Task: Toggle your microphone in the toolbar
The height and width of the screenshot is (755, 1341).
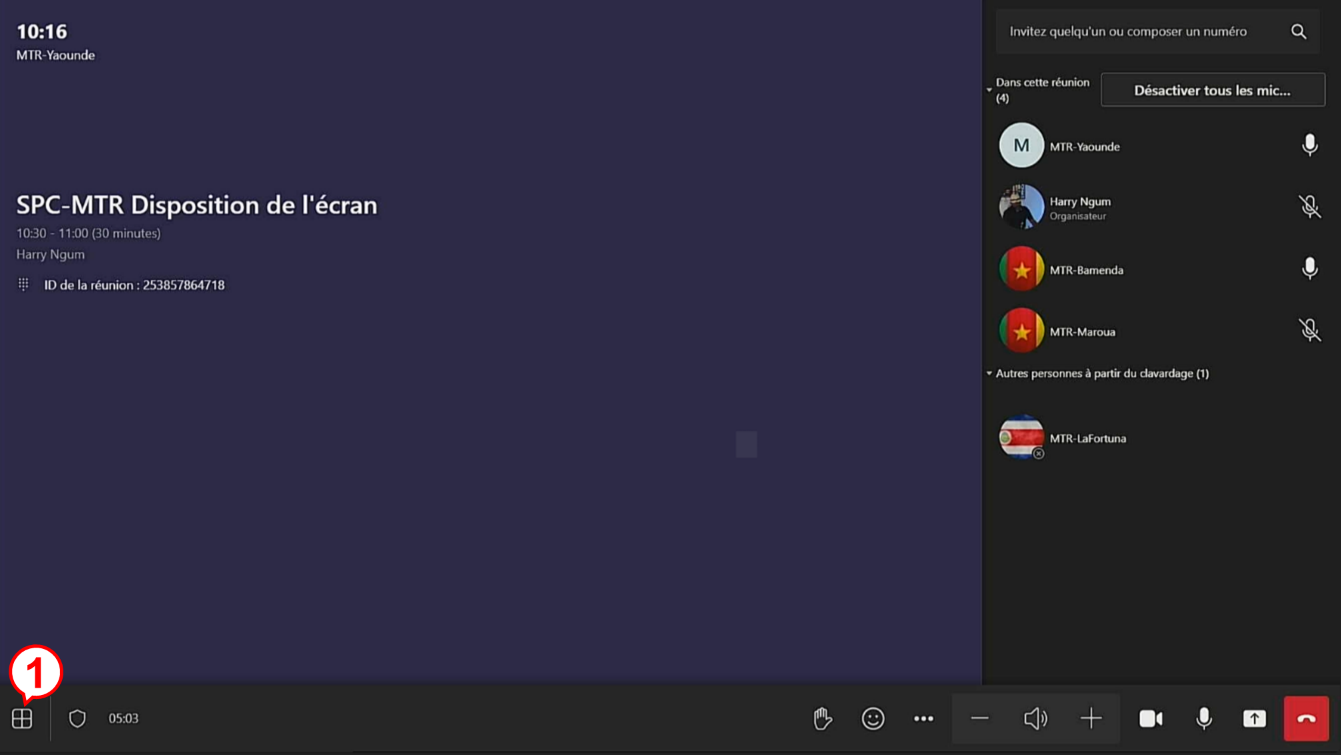Action: tap(1204, 718)
